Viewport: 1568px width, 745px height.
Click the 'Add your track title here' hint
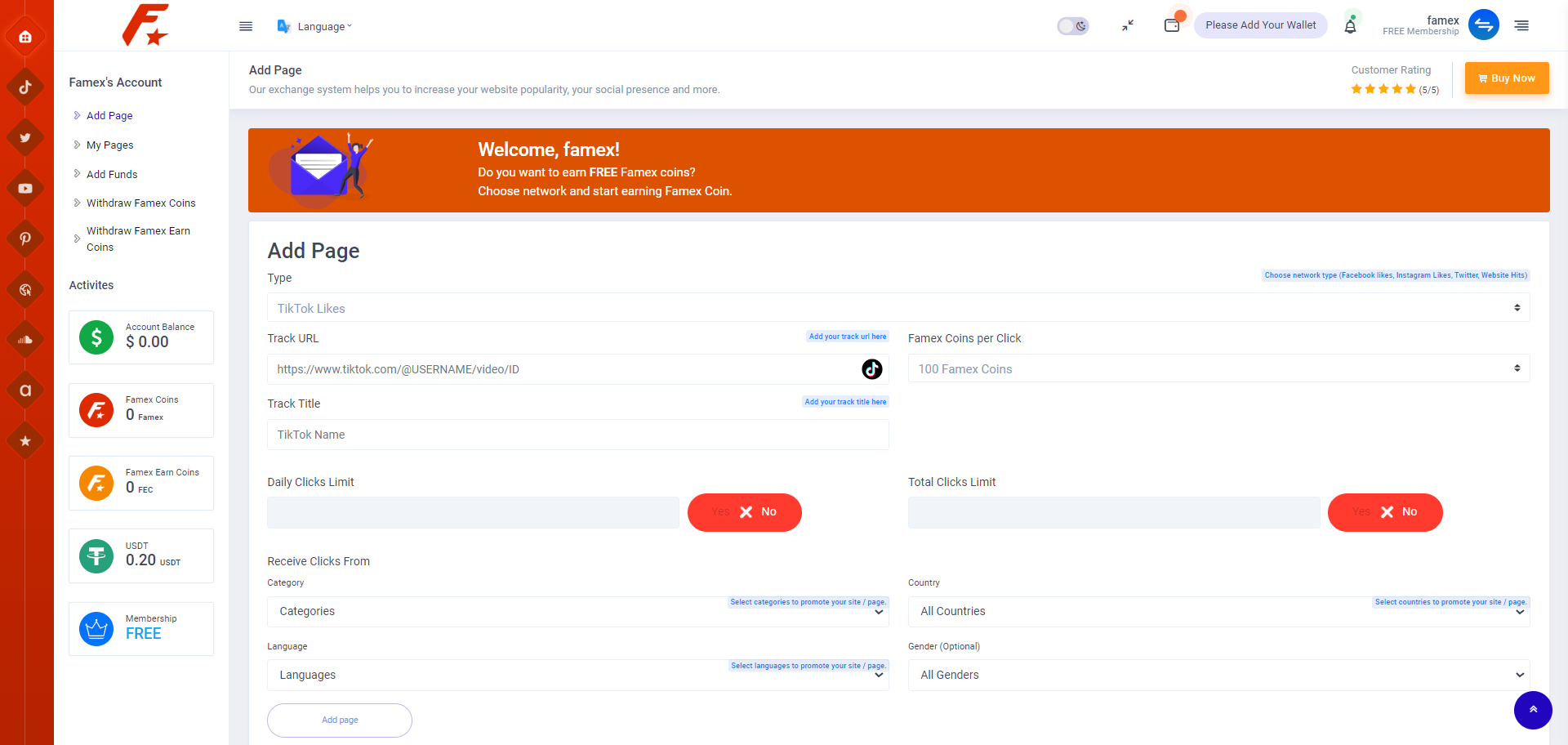(x=845, y=402)
